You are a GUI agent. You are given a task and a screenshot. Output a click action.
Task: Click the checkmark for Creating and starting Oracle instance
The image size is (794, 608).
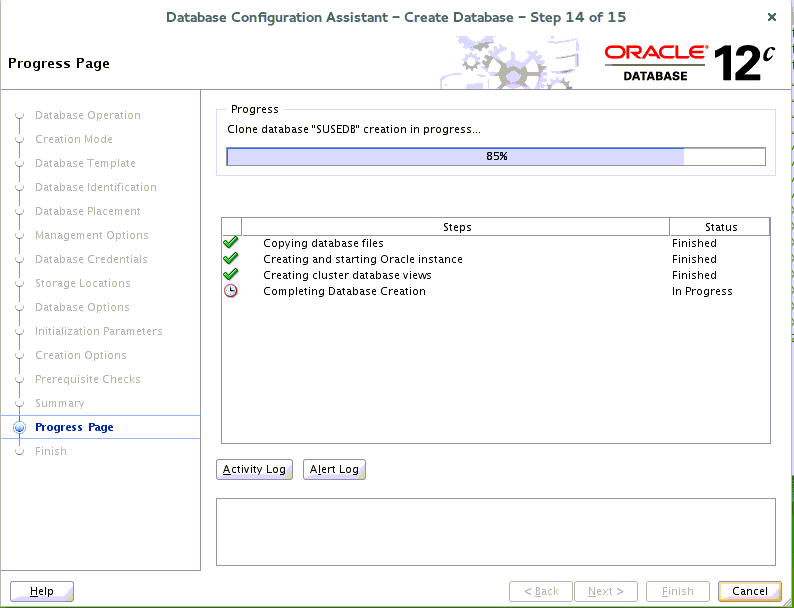point(231,259)
